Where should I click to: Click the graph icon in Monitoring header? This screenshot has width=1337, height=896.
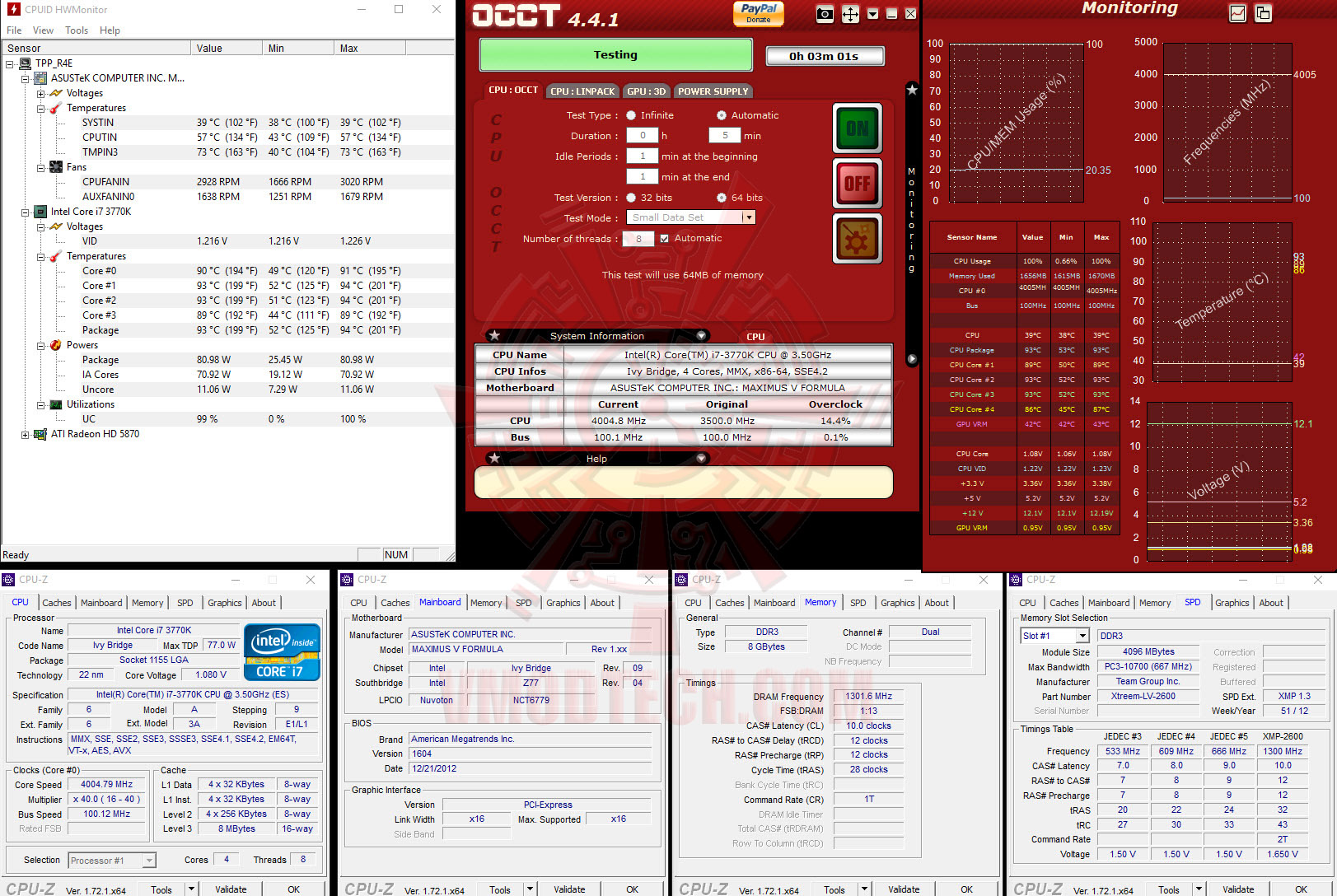[1237, 13]
